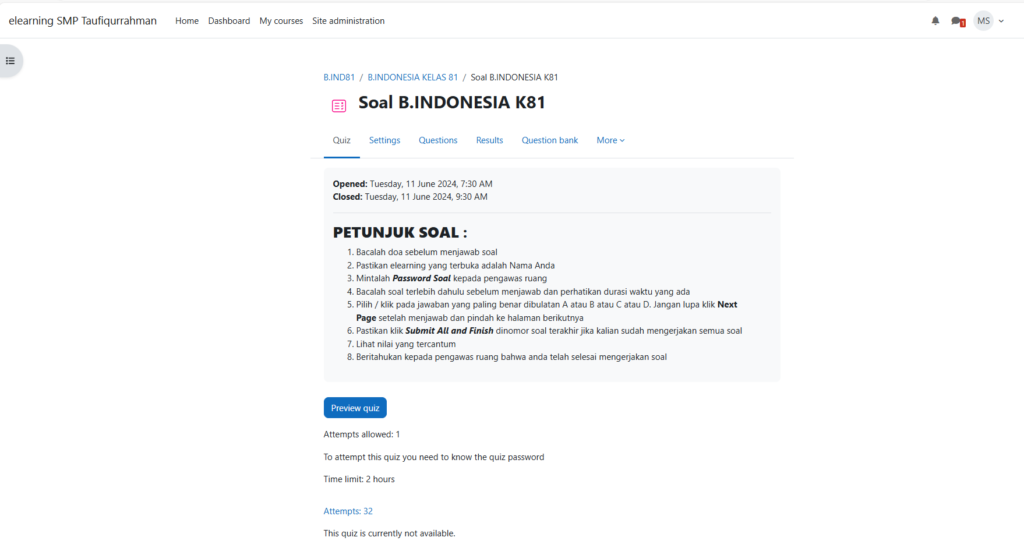Viewport: 1024px width, 548px height.
Task: Expand the More tab dropdown
Action: 610,141
